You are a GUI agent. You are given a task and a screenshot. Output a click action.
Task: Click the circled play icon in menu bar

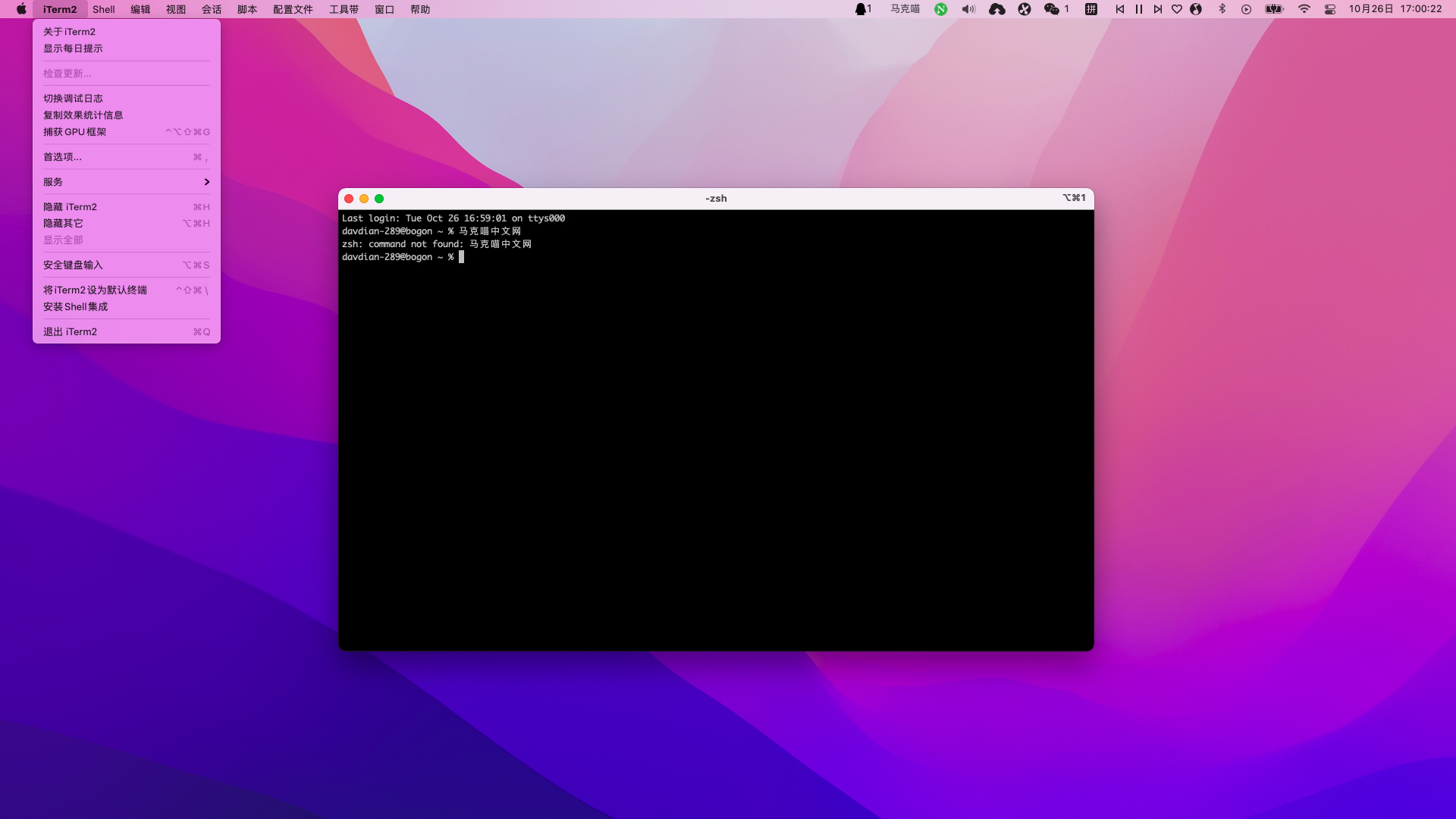pyautogui.click(x=1246, y=9)
